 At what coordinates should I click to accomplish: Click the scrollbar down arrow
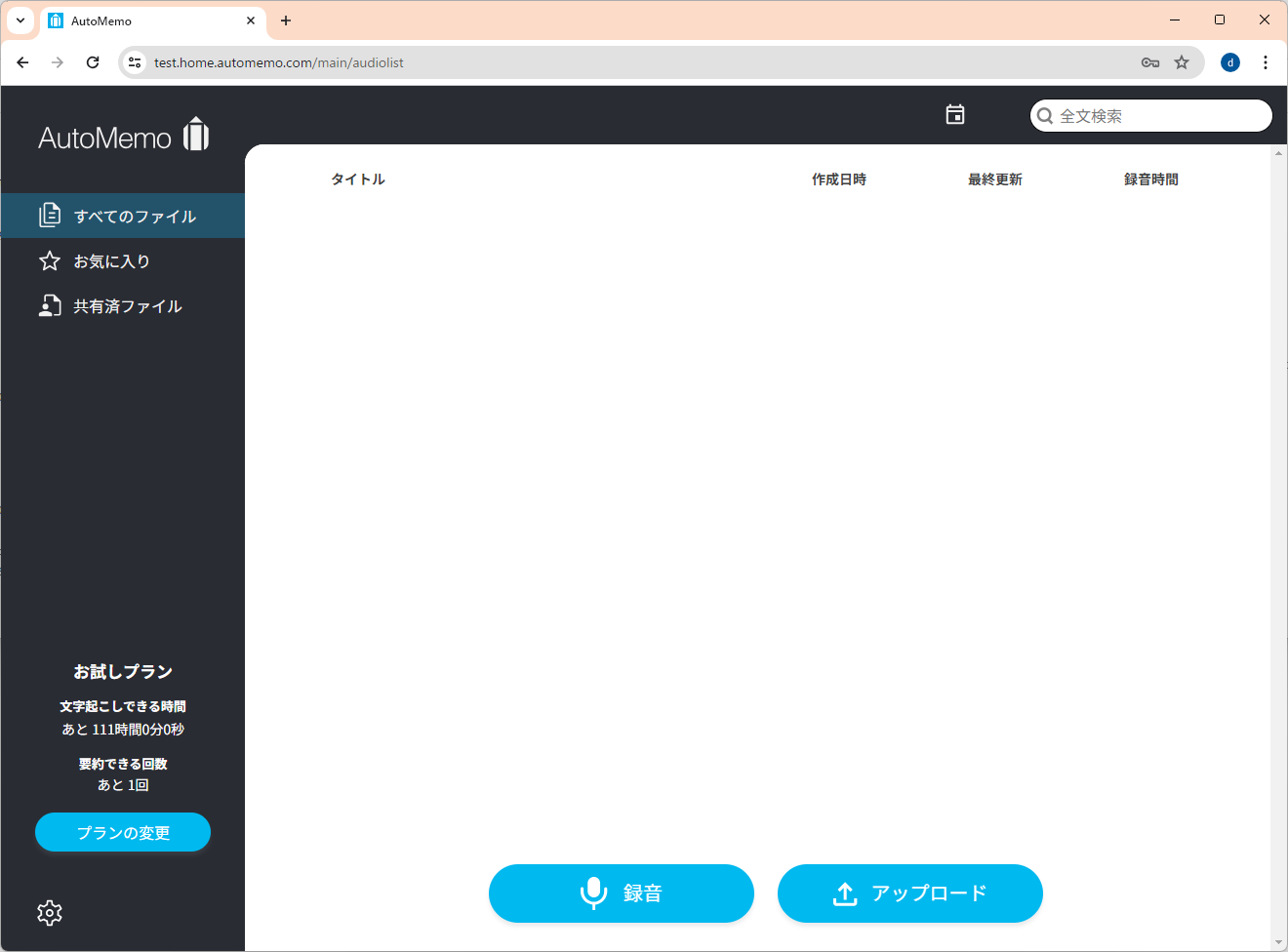(x=1279, y=943)
